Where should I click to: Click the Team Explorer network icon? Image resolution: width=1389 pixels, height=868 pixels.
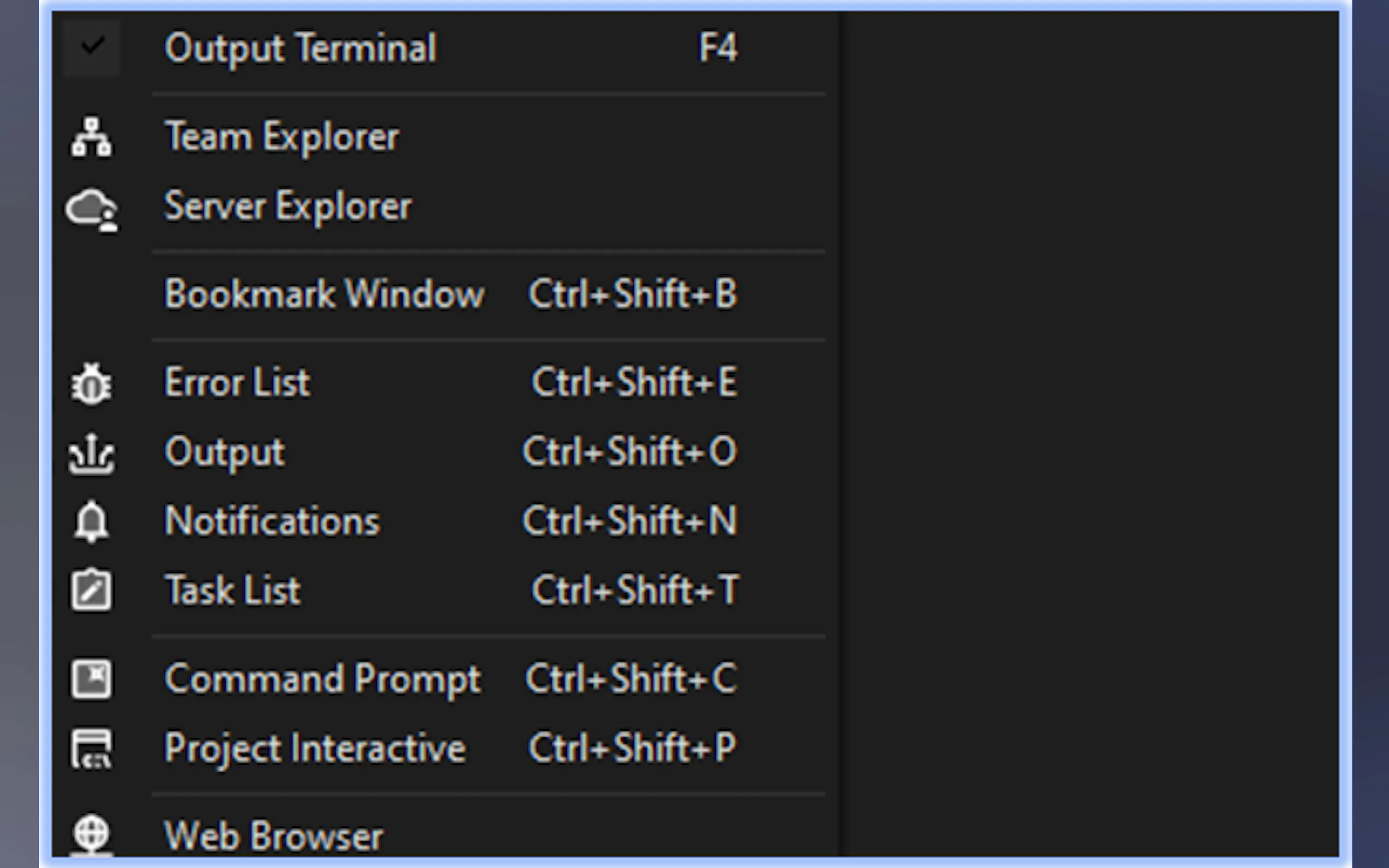tap(91, 137)
